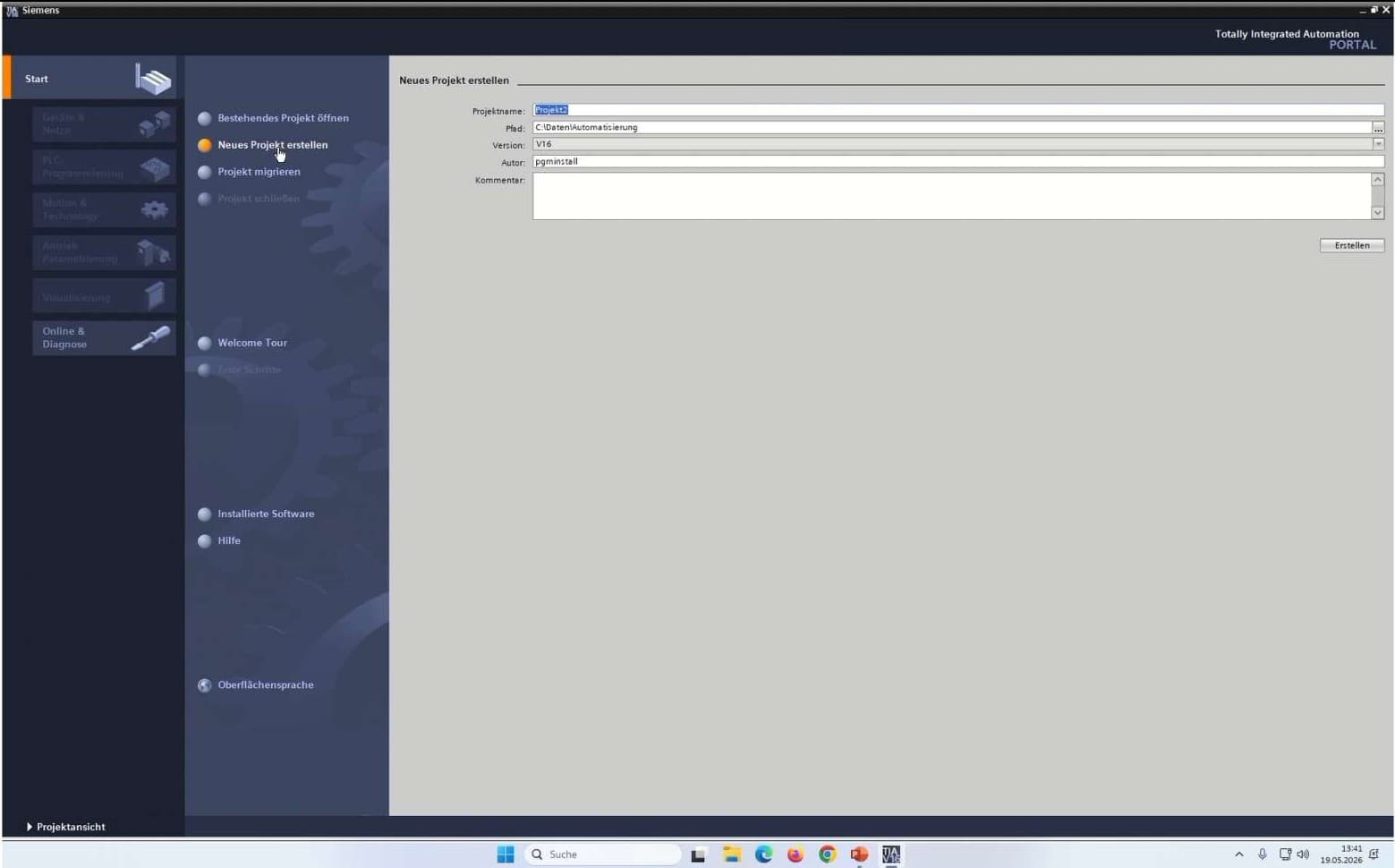Launch Microsoft Edge from the taskbar
The width and height of the screenshot is (1395, 868).
click(763, 855)
